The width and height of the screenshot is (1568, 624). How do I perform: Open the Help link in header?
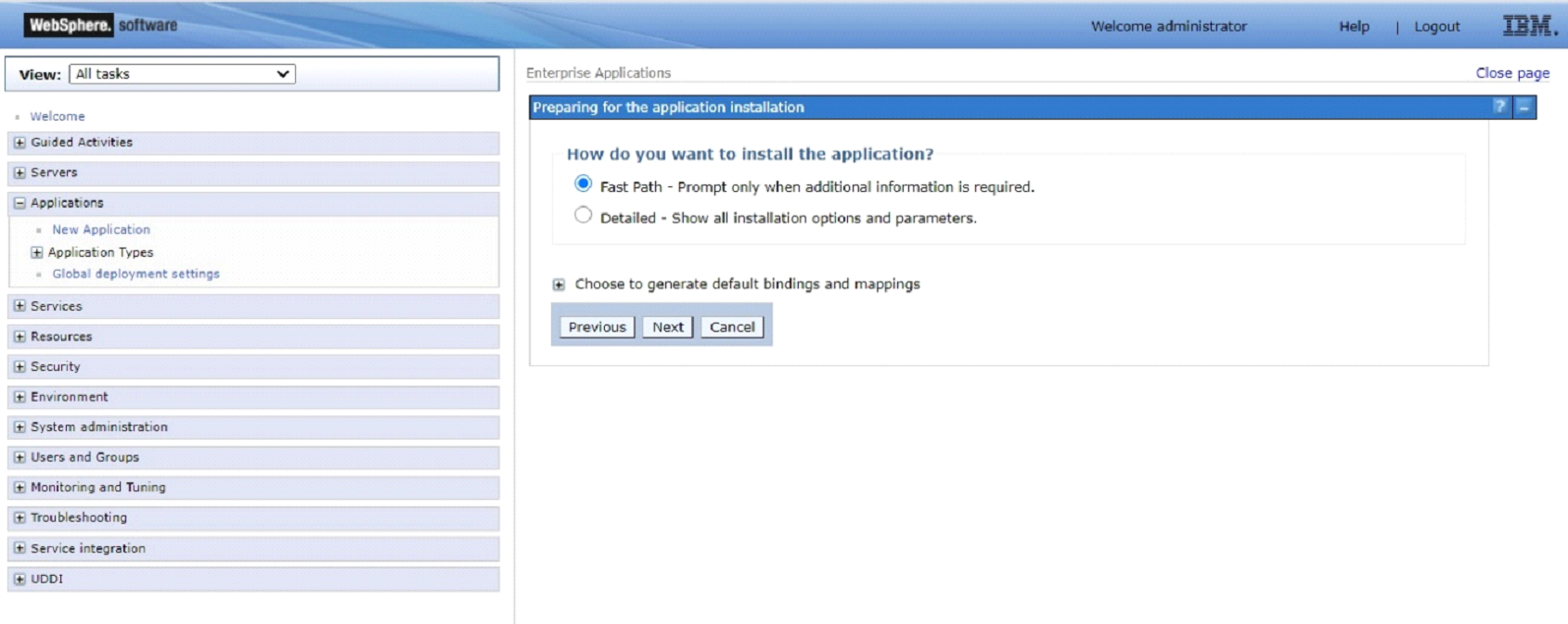pyautogui.click(x=1354, y=27)
